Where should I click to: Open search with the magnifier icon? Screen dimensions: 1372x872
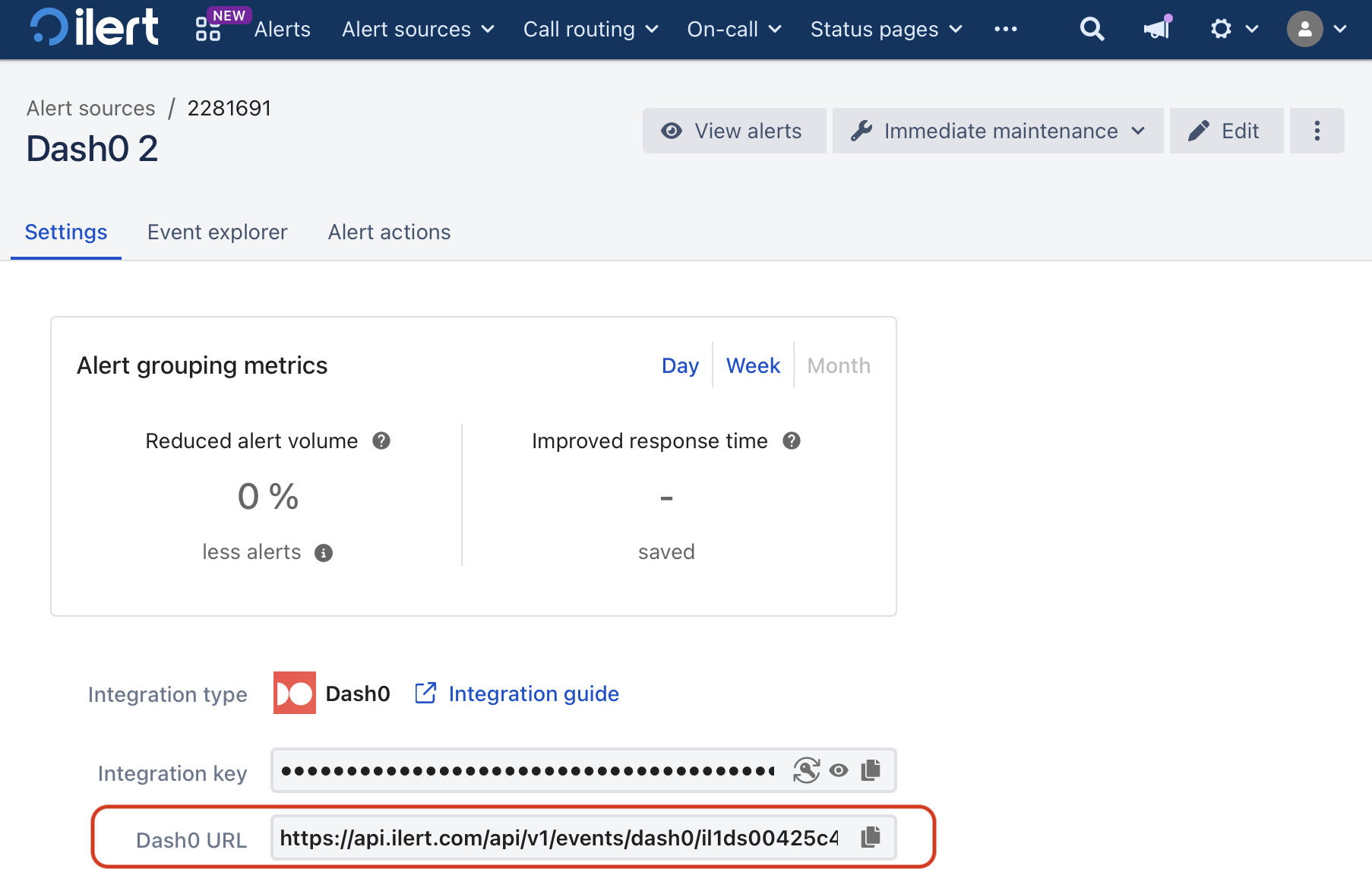1092,29
